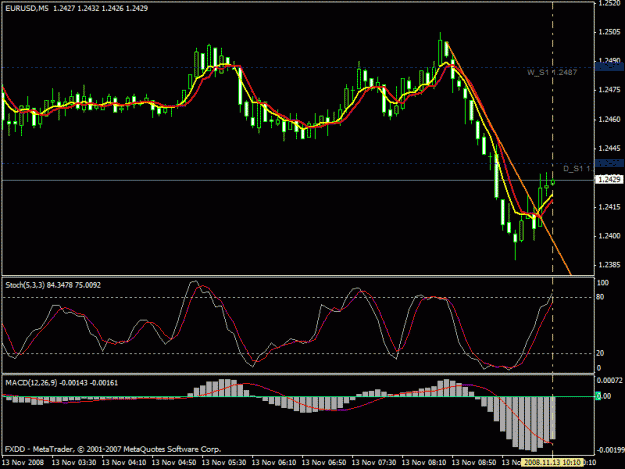Click the Stochastic 80 level label
The height and width of the screenshot is (469, 625).
point(600,297)
